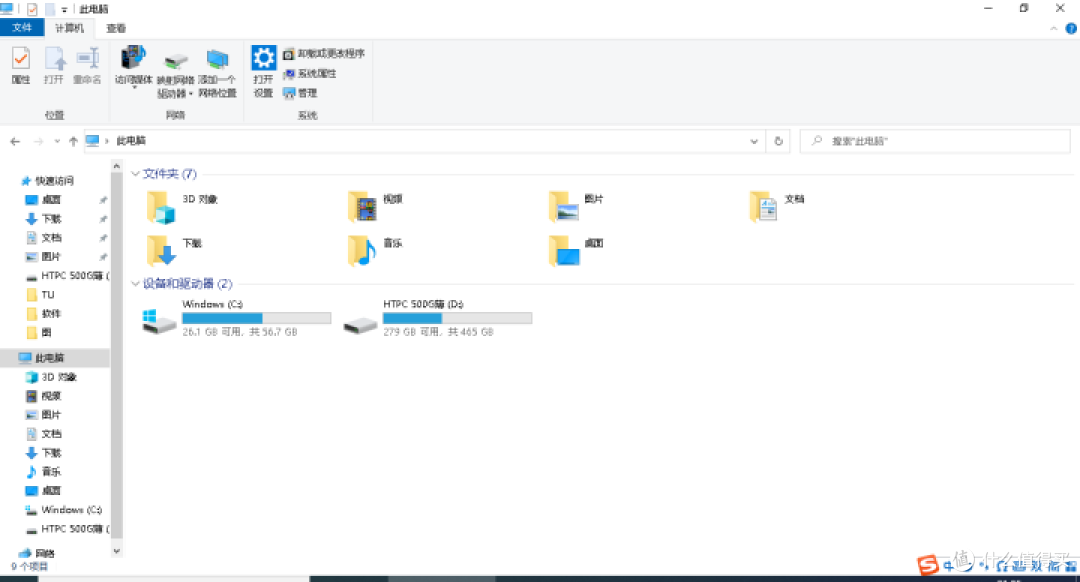Select 音乐 in the sidebar tree
1080x582 pixels.
coord(44,472)
